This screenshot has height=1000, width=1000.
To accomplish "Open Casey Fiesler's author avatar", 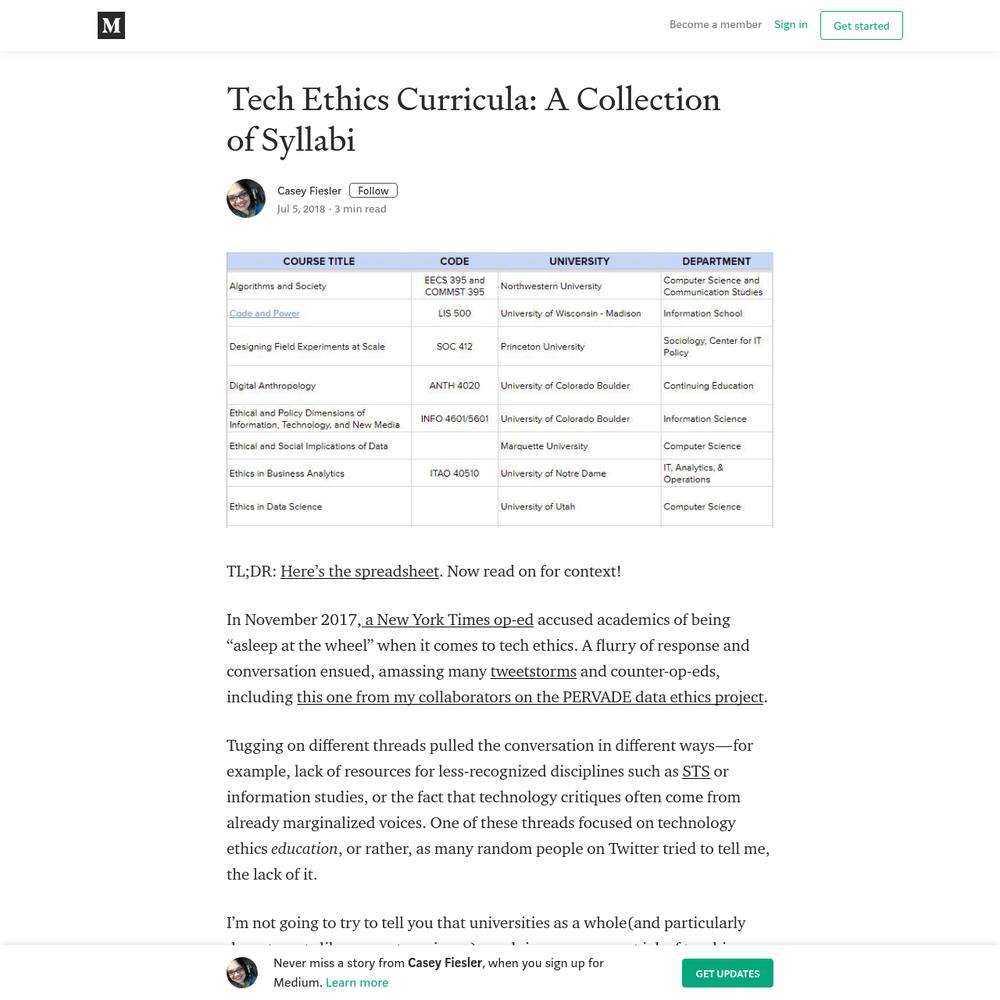I will [x=246, y=198].
